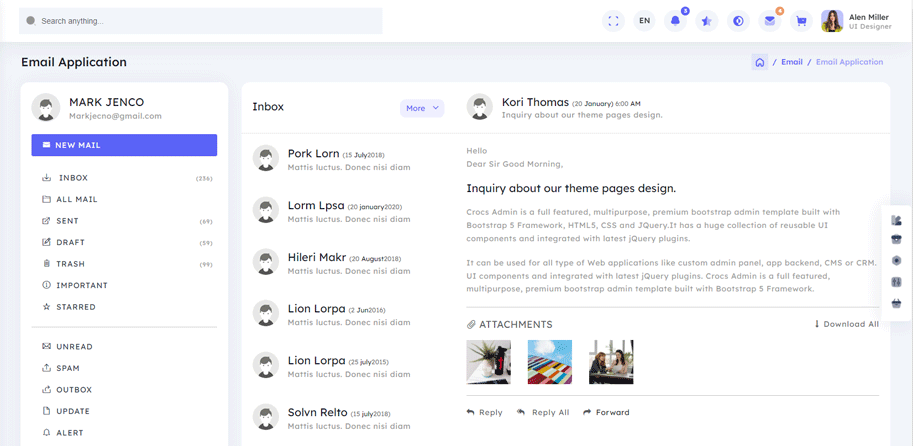Click the sliders icon in right sidebar

(x=896, y=282)
